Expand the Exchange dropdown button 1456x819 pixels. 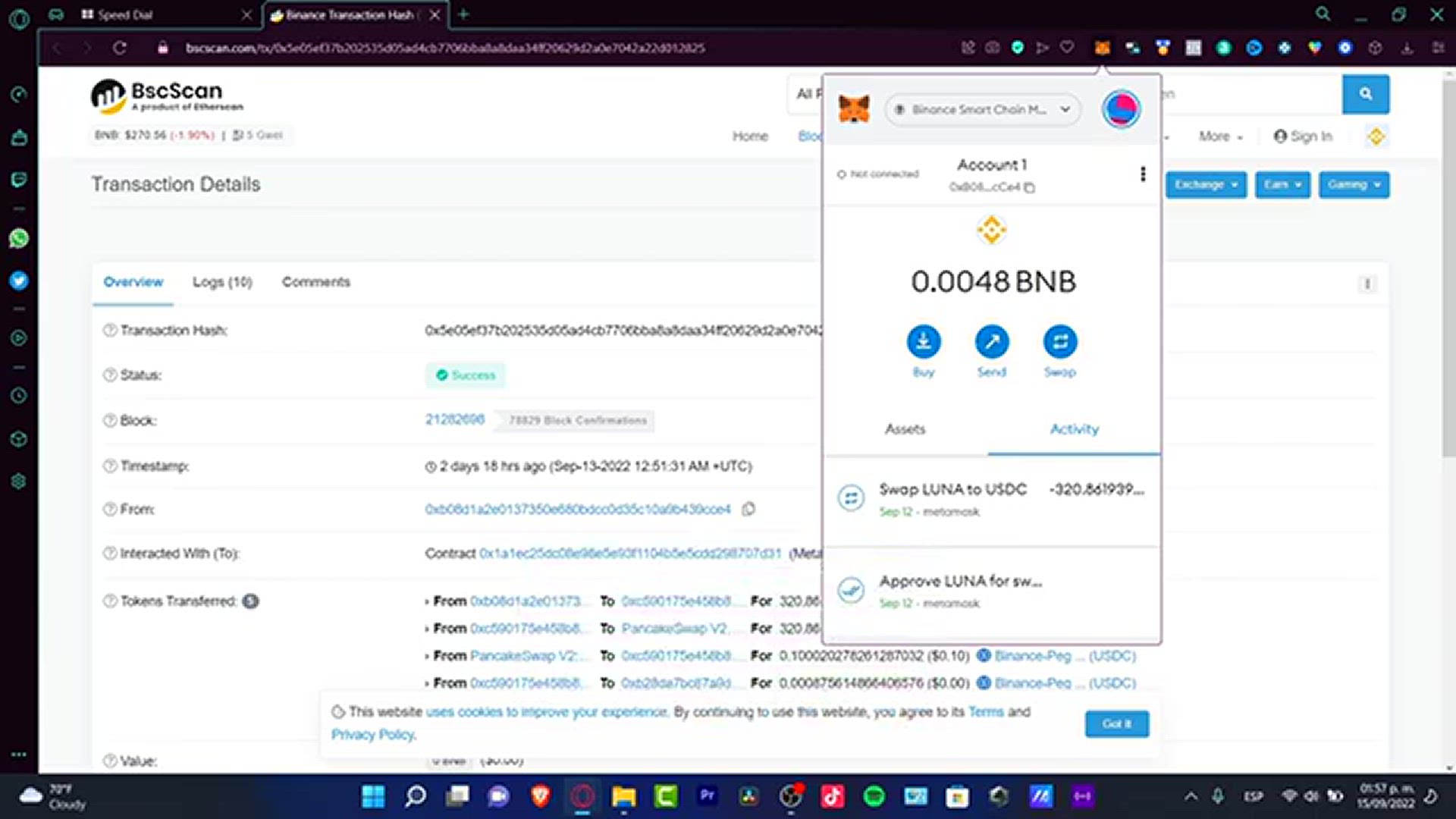coord(1206,185)
